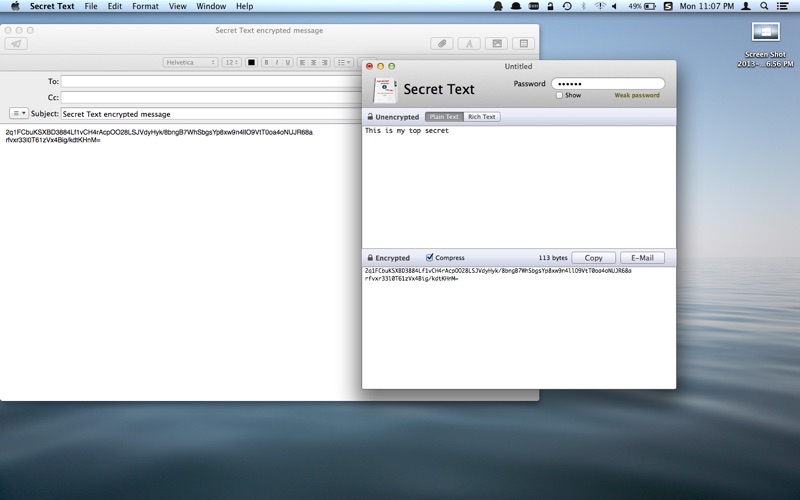Click the Copy button

point(593,258)
